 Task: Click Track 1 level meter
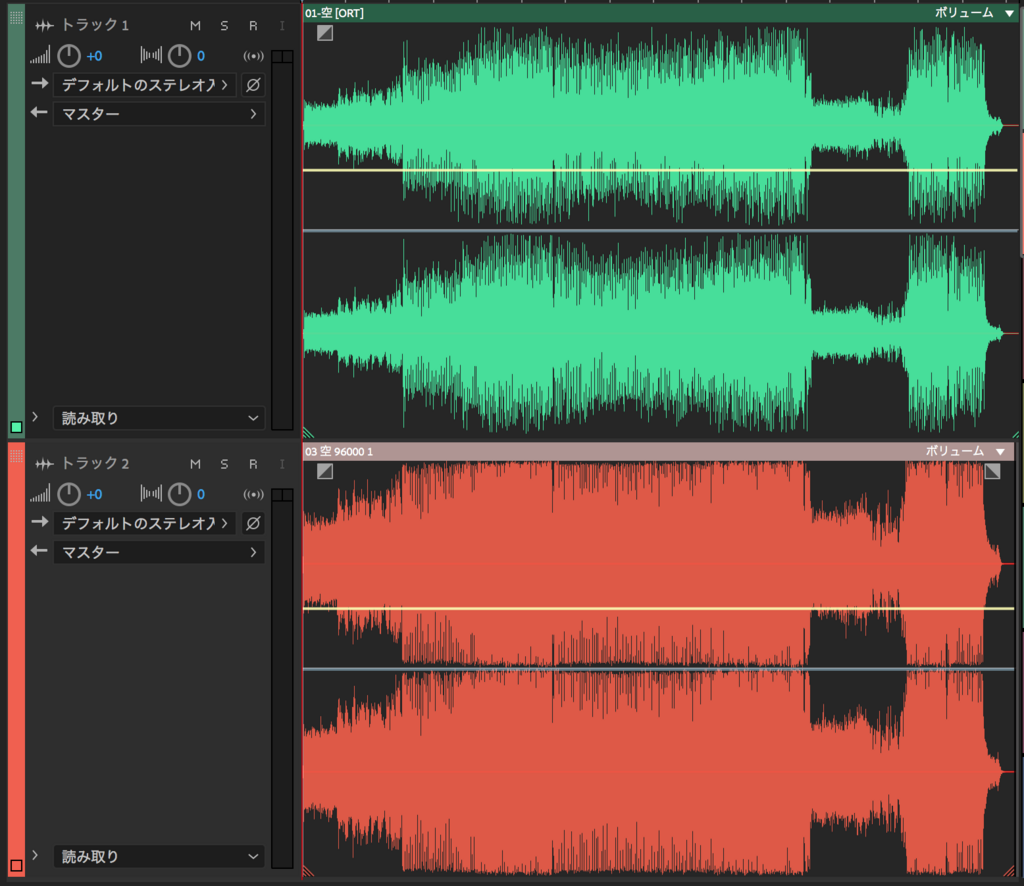pyautogui.click(x=282, y=240)
